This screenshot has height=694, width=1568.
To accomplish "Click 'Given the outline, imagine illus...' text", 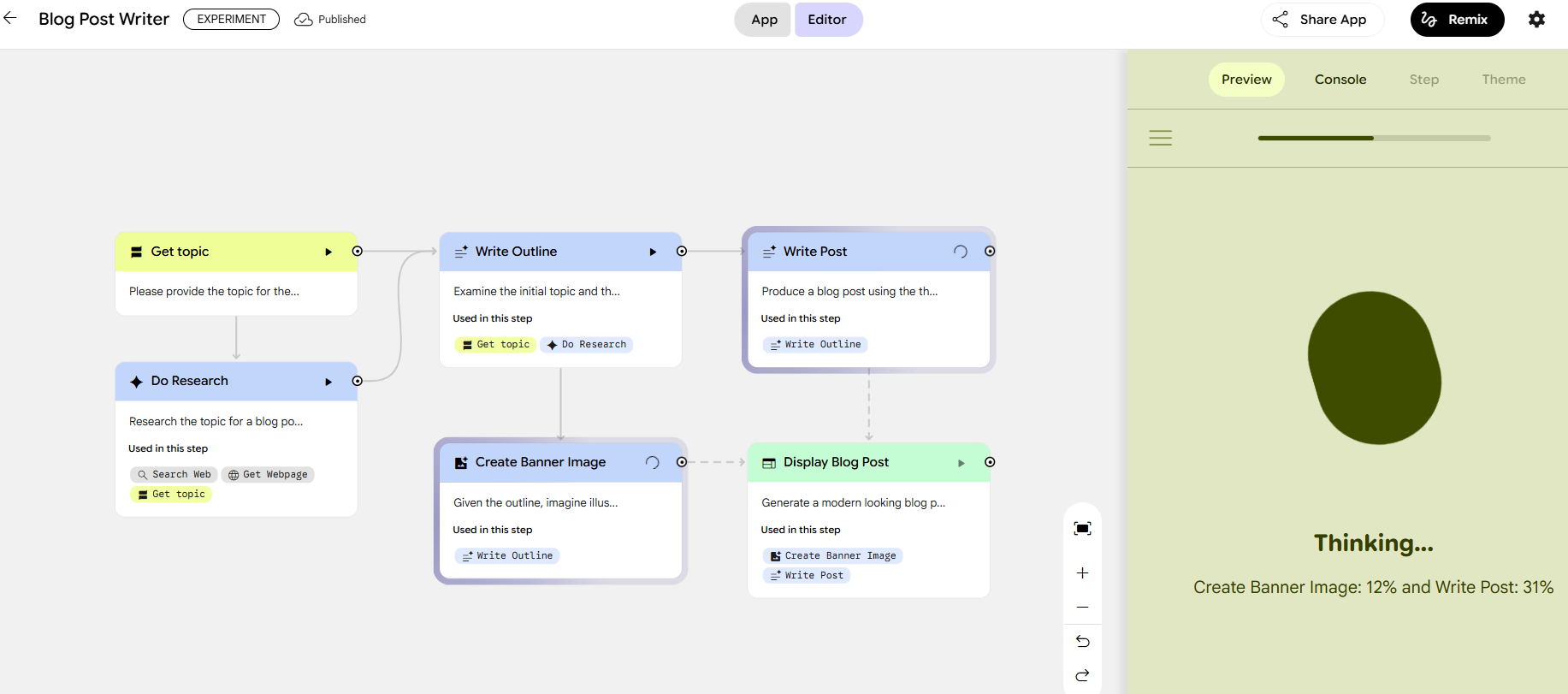I will [535, 502].
